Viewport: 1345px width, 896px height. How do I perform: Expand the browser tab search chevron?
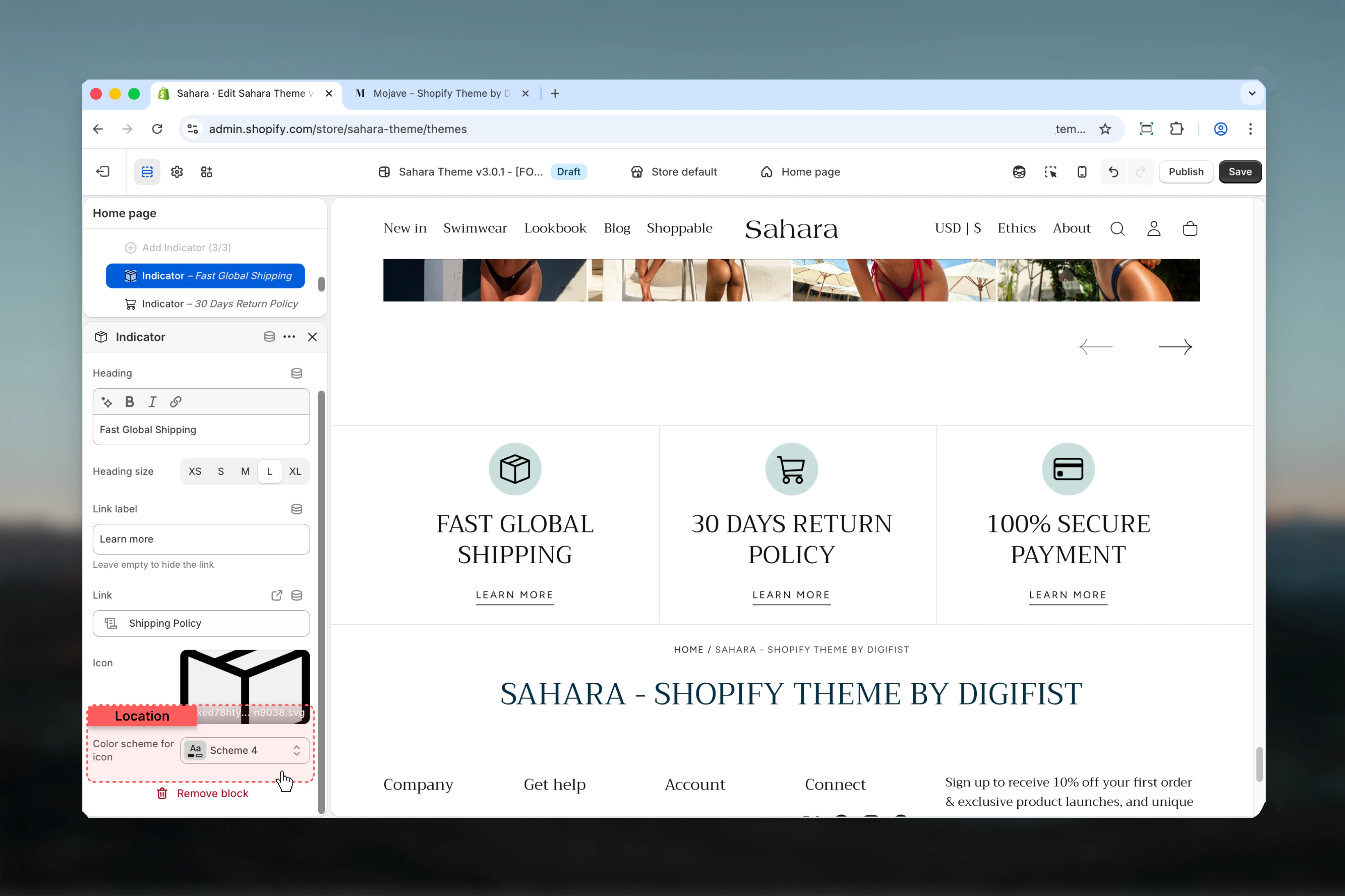click(1252, 94)
